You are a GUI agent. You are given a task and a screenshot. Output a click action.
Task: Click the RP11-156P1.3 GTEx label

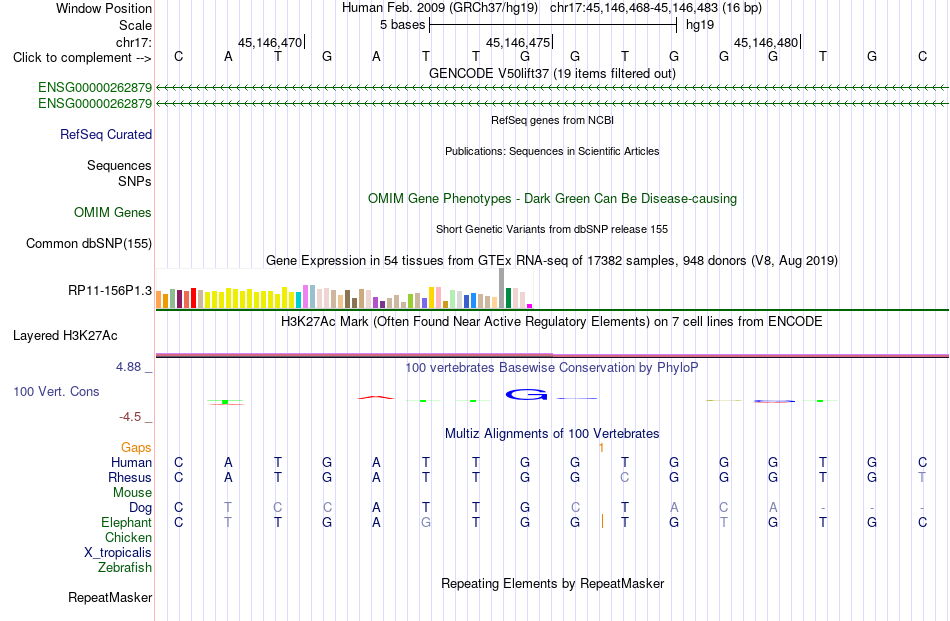tap(110, 291)
